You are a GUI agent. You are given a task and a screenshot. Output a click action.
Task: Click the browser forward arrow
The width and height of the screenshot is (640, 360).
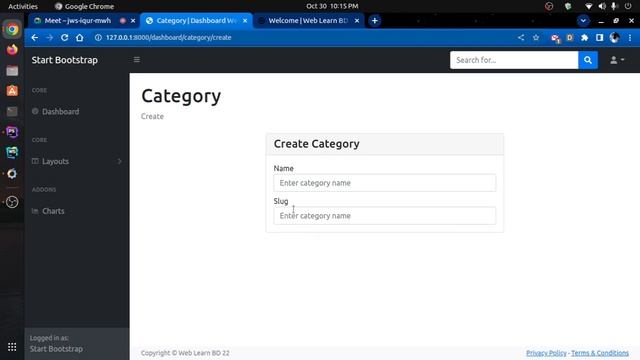coord(49,38)
